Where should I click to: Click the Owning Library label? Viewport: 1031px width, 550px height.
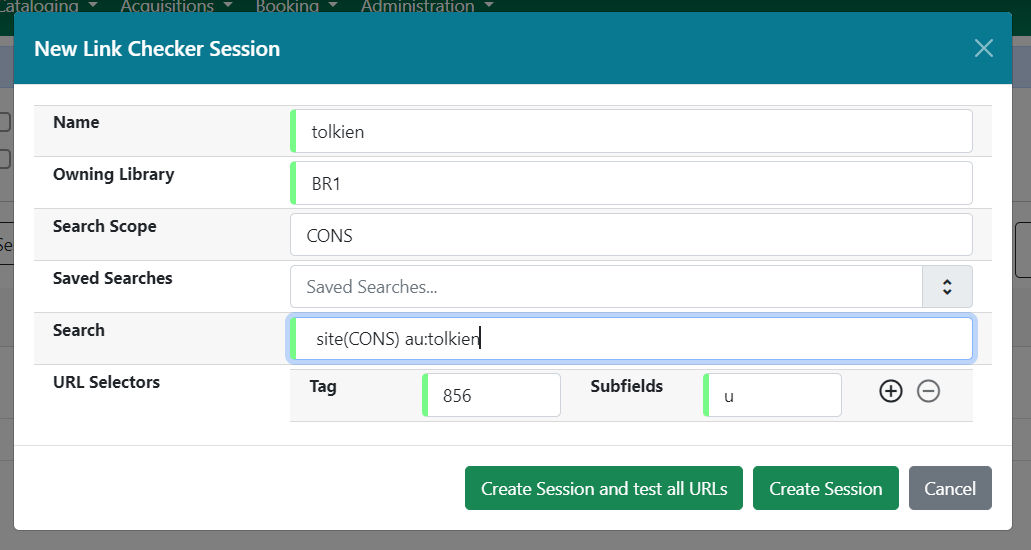pos(114,174)
